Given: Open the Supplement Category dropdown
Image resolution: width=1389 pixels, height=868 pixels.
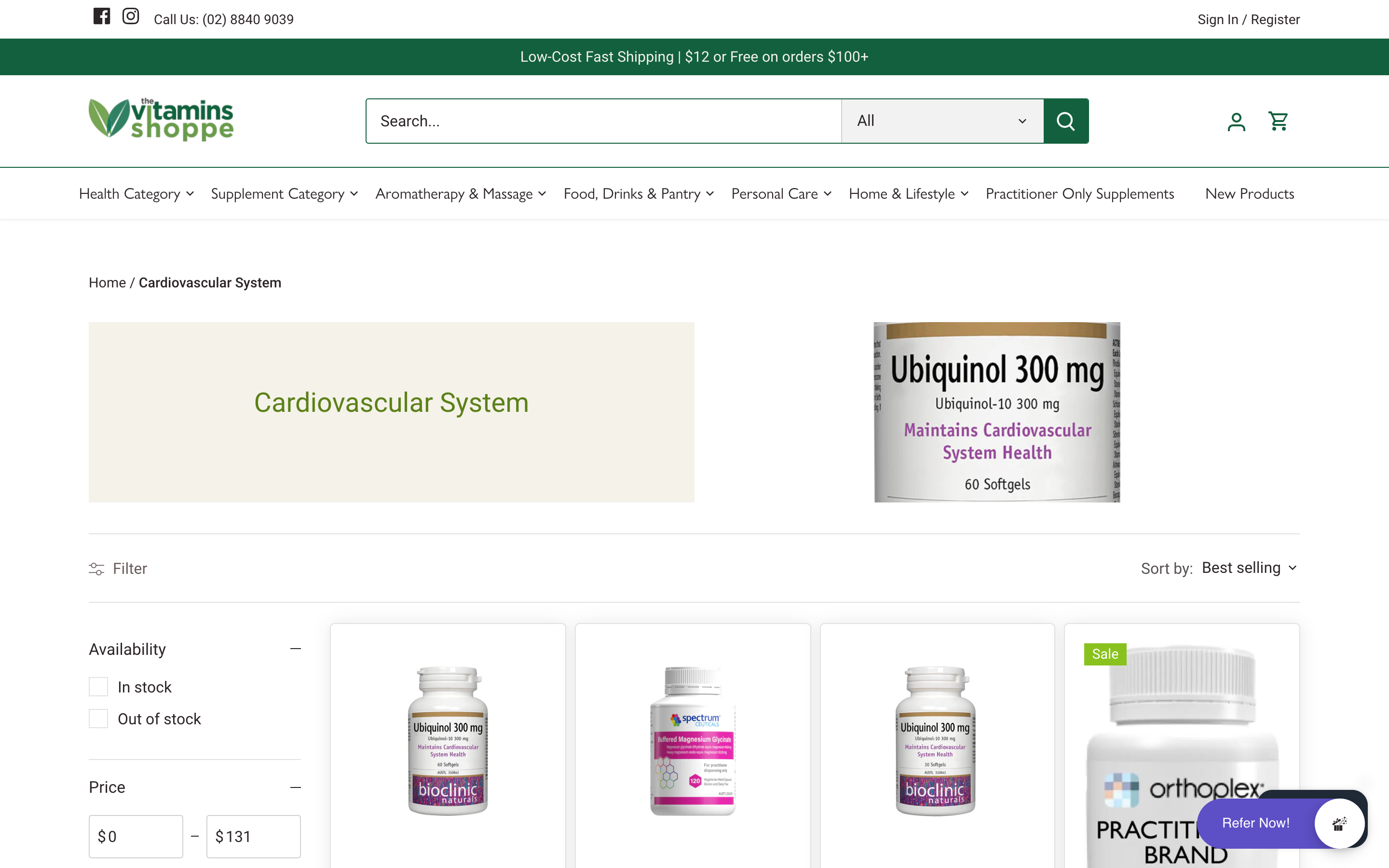Looking at the screenshot, I should point(283,193).
